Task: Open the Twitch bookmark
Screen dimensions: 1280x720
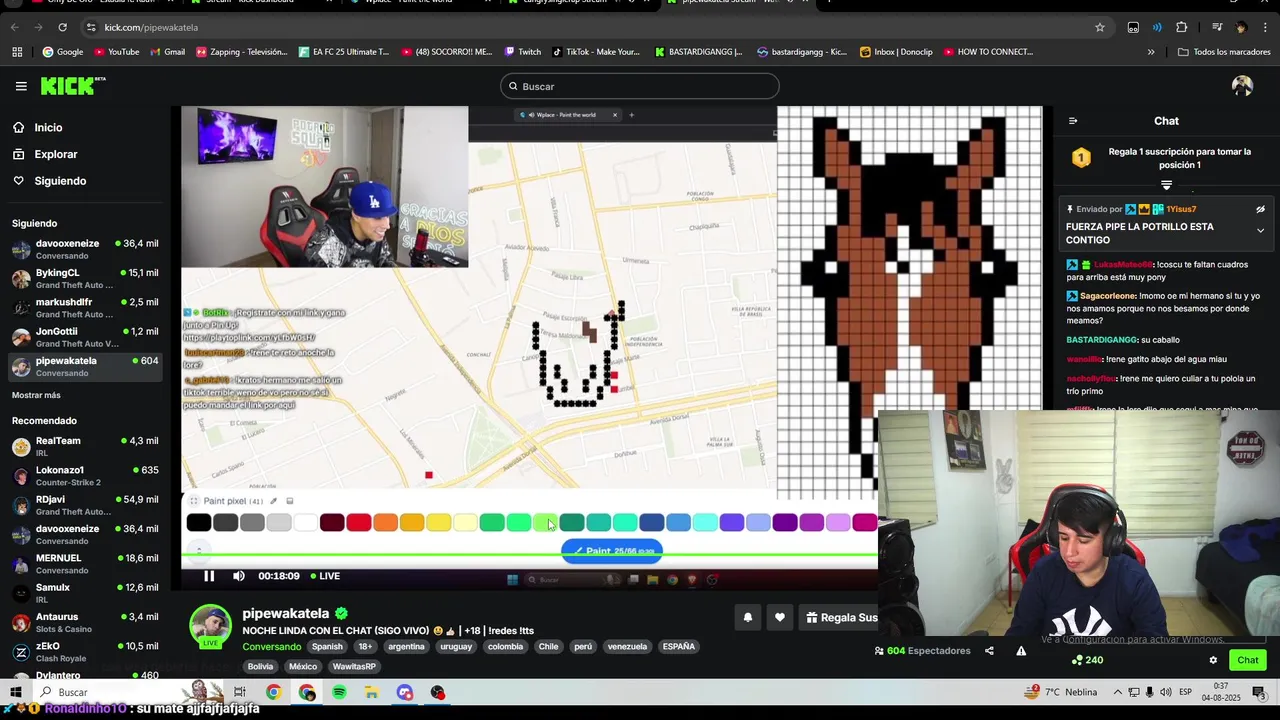Action: [x=523, y=52]
